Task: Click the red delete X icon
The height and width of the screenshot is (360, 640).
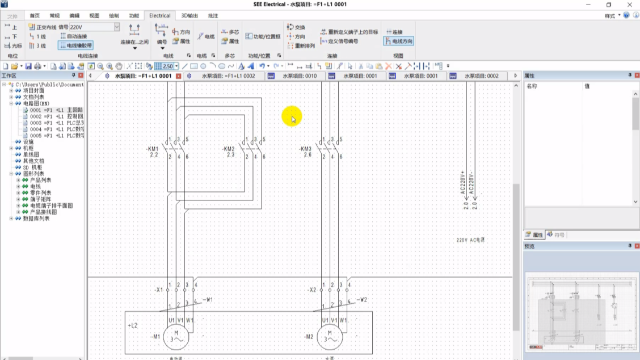Action: click(x=389, y=66)
